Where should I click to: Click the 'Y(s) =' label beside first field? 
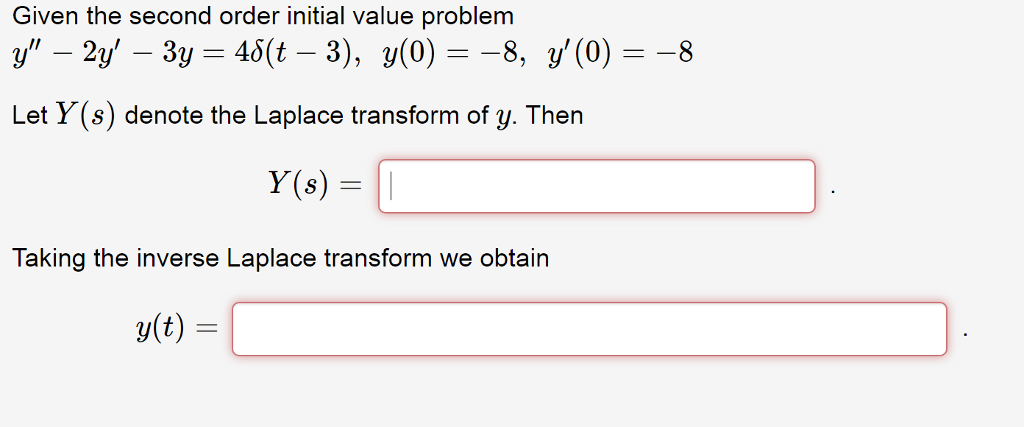[314, 184]
